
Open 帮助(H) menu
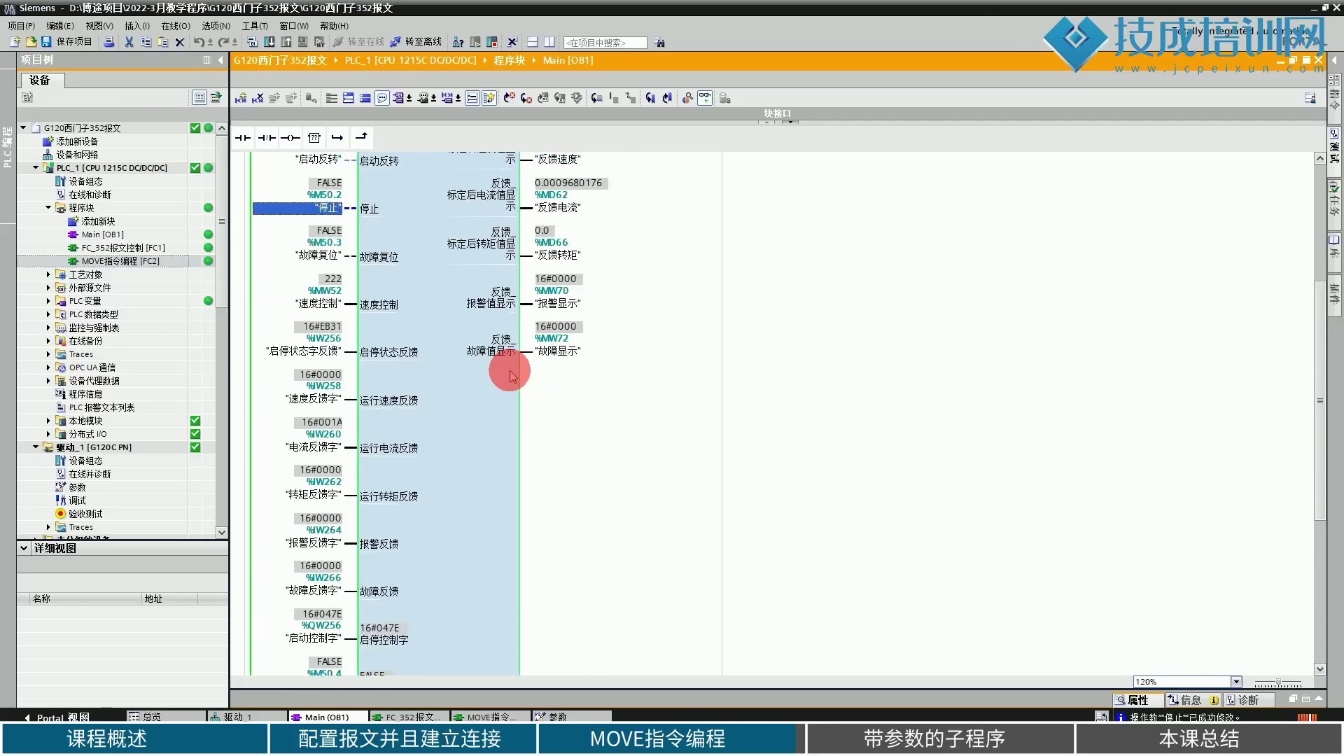(334, 25)
